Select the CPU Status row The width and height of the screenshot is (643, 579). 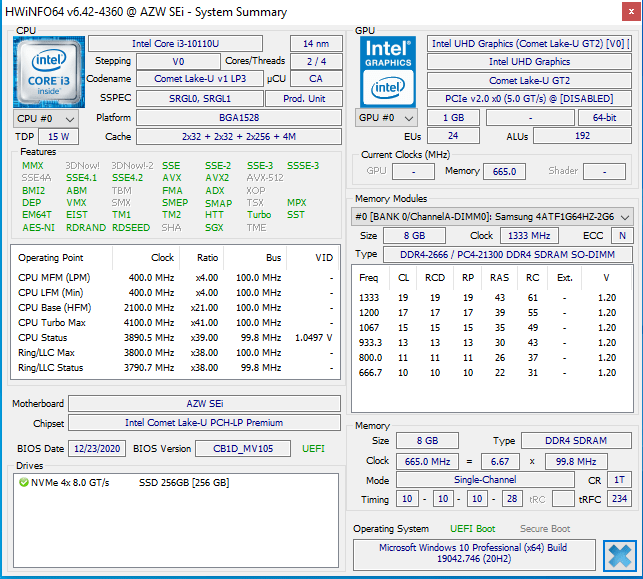pos(176,337)
